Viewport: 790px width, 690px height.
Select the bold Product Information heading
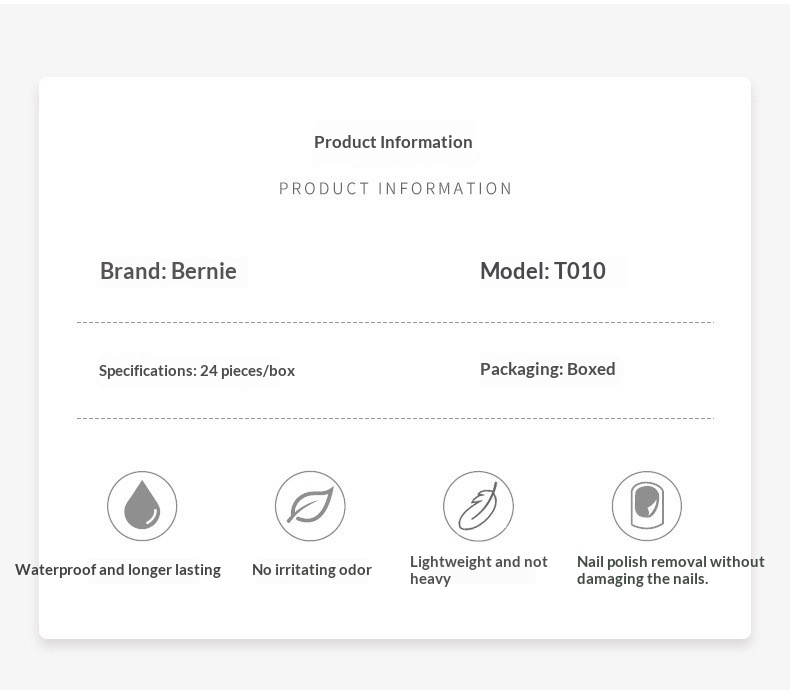[393, 142]
